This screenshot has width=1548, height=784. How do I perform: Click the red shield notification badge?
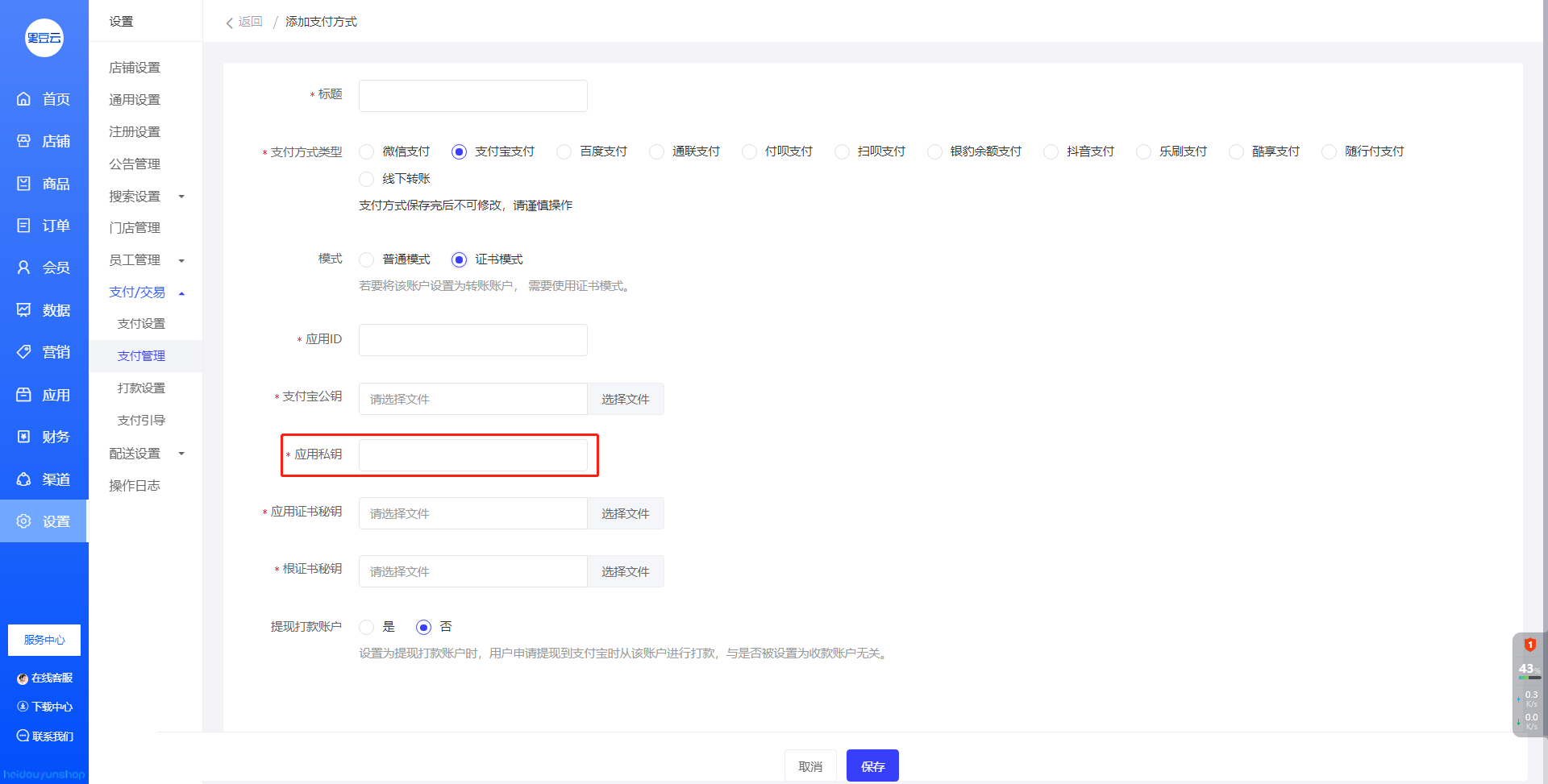coord(1529,645)
